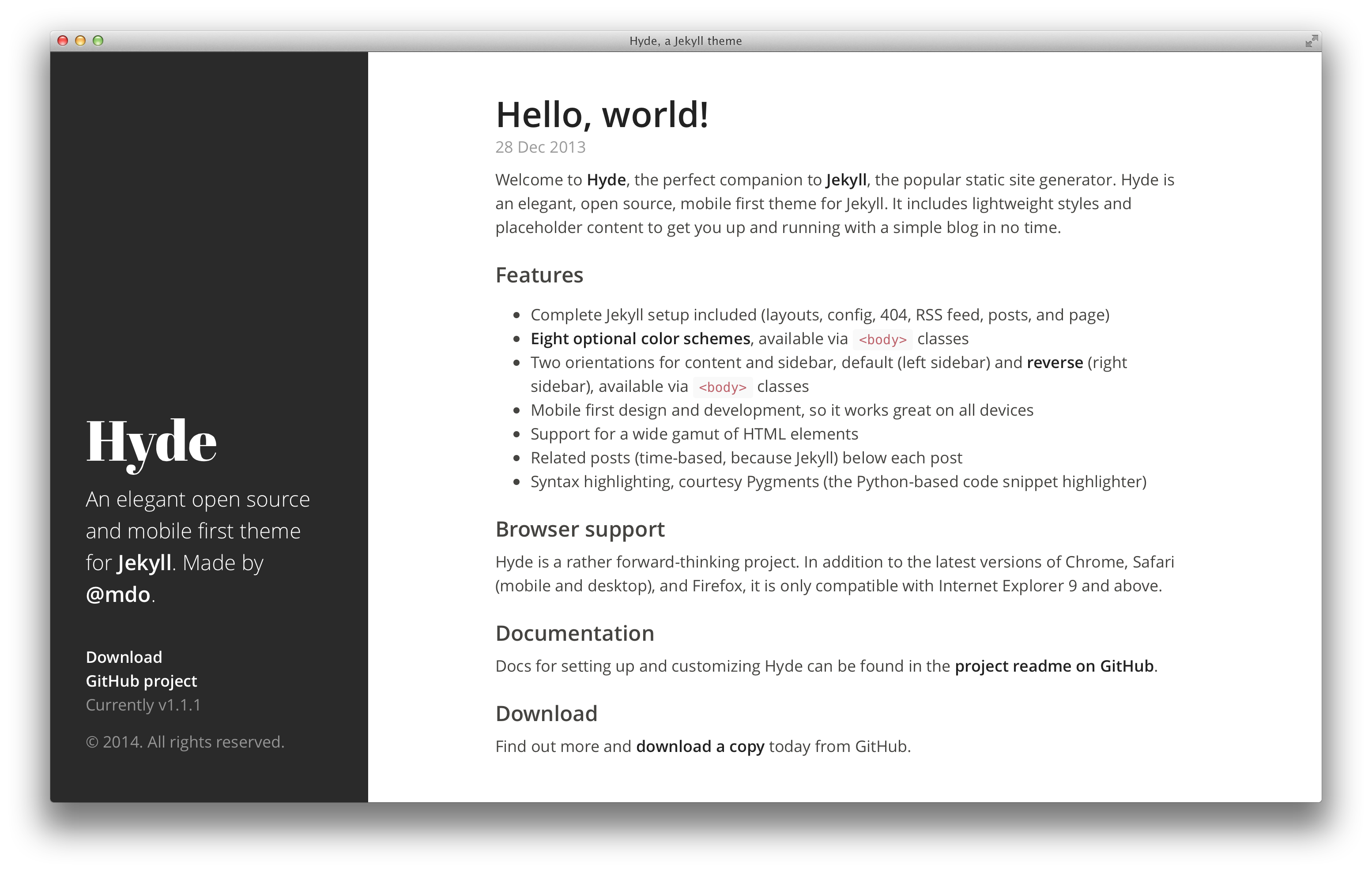The width and height of the screenshot is (1372, 872).
Task: Click the Features section heading
Action: [539, 276]
